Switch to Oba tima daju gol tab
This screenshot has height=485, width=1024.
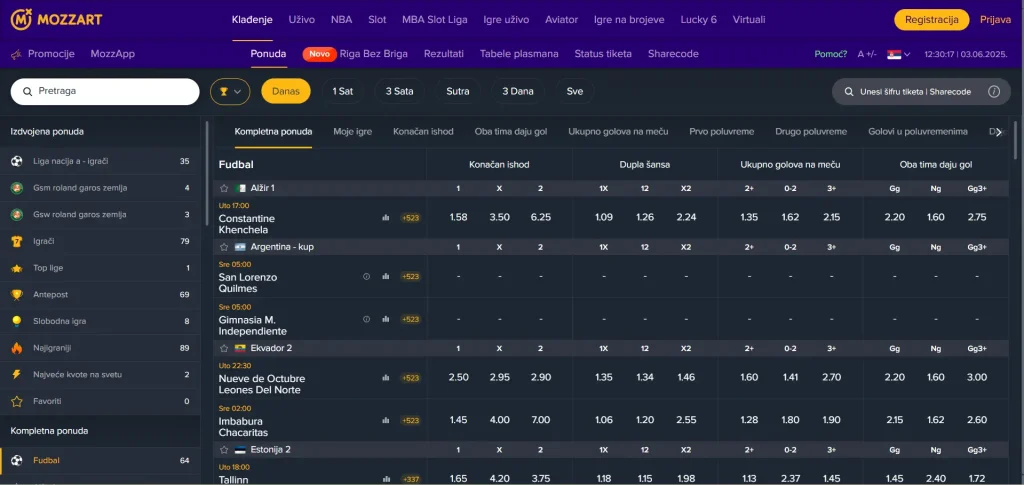511,132
